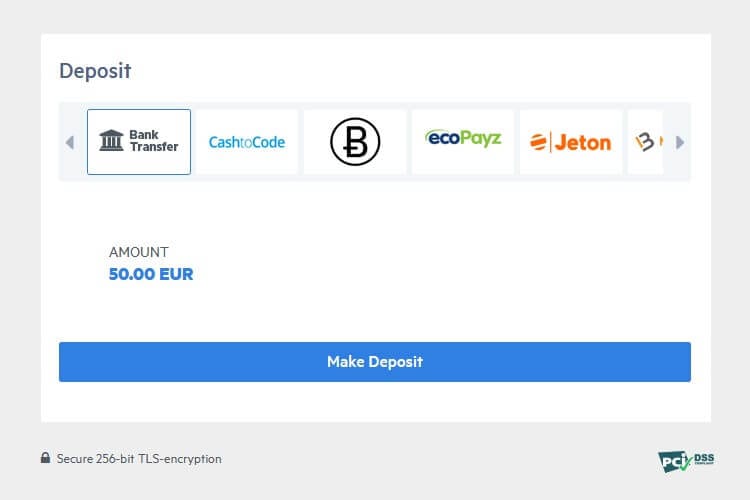Click the Deposit heading
Image resolution: width=750 pixels, height=500 pixels.
pyautogui.click(x=95, y=70)
